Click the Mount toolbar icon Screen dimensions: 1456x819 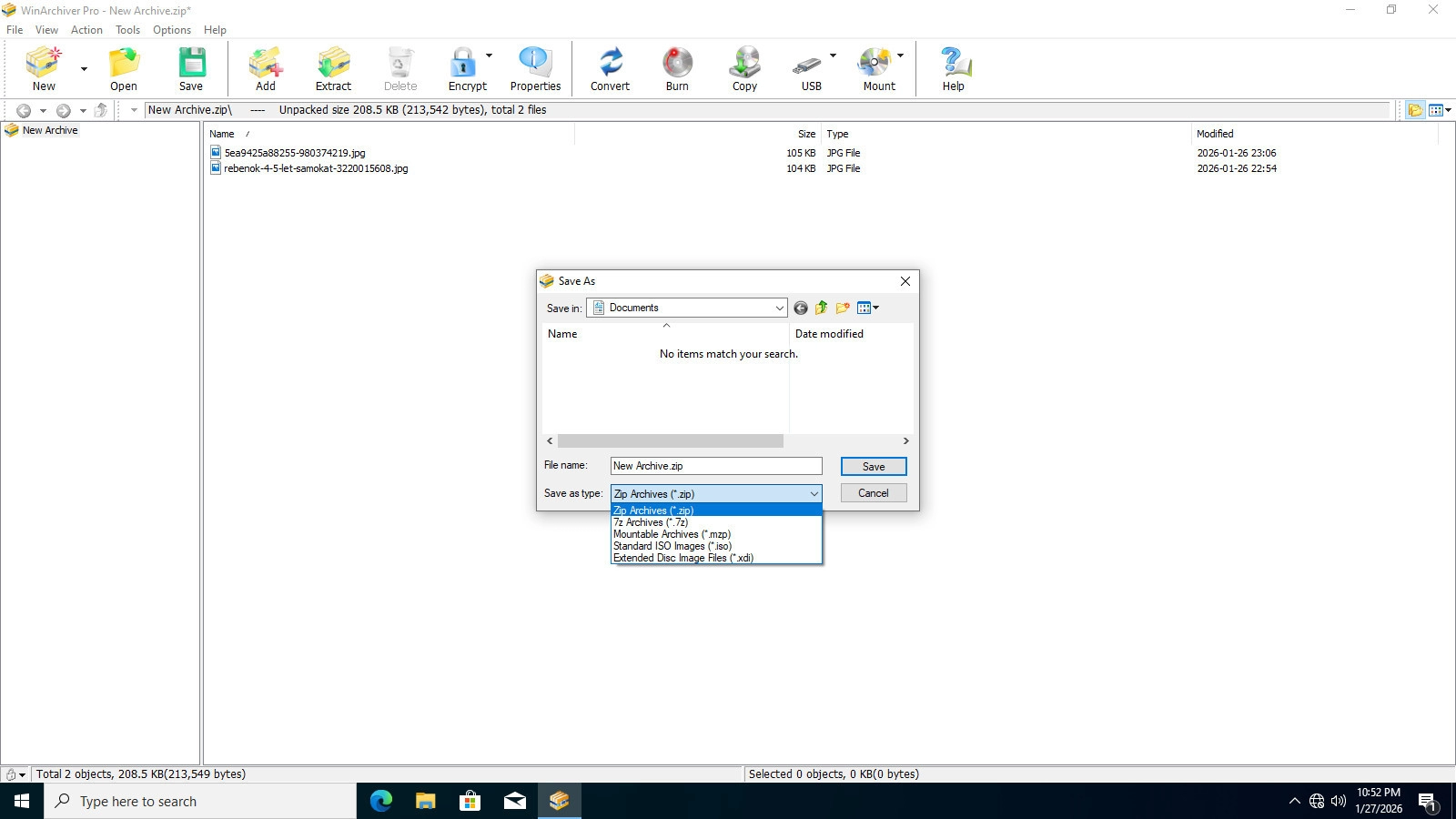[x=875, y=63]
